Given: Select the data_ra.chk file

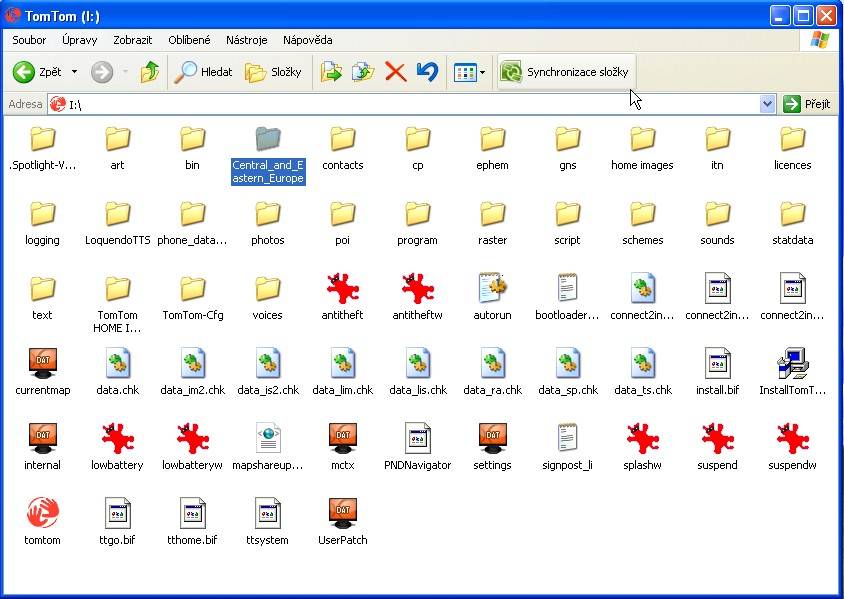Looking at the screenshot, I should pos(492,372).
